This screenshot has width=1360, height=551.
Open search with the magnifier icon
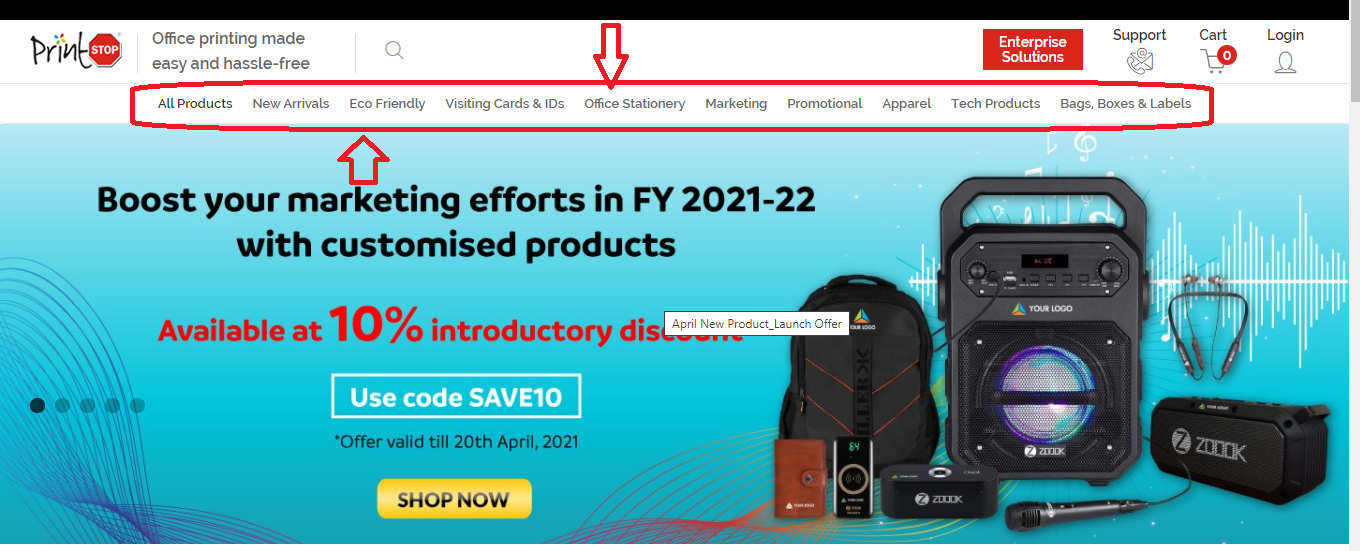tap(394, 50)
